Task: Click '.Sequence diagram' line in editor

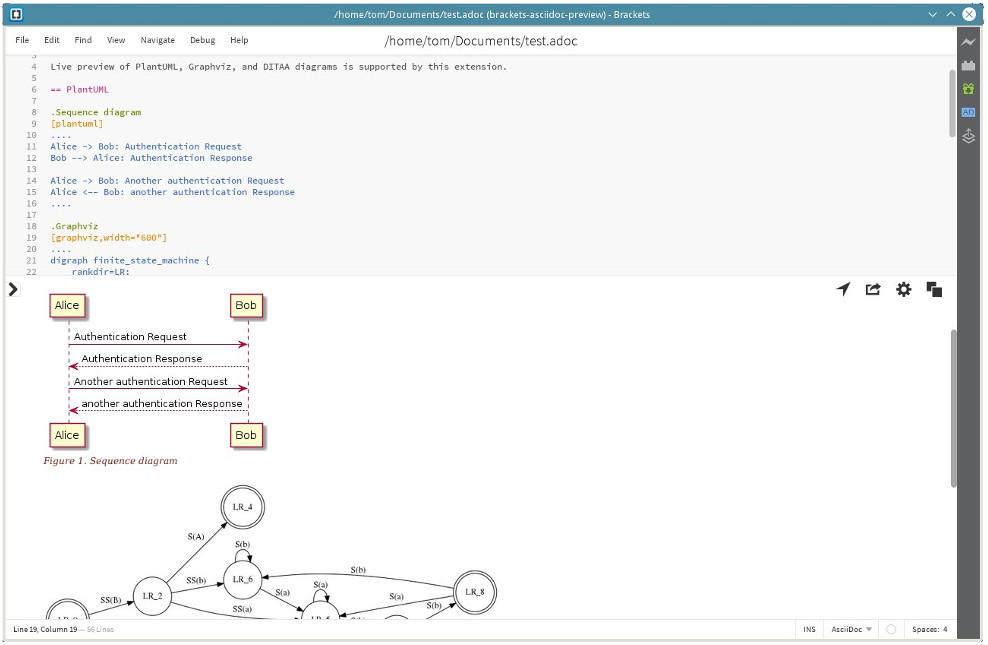Action: coord(96,112)
